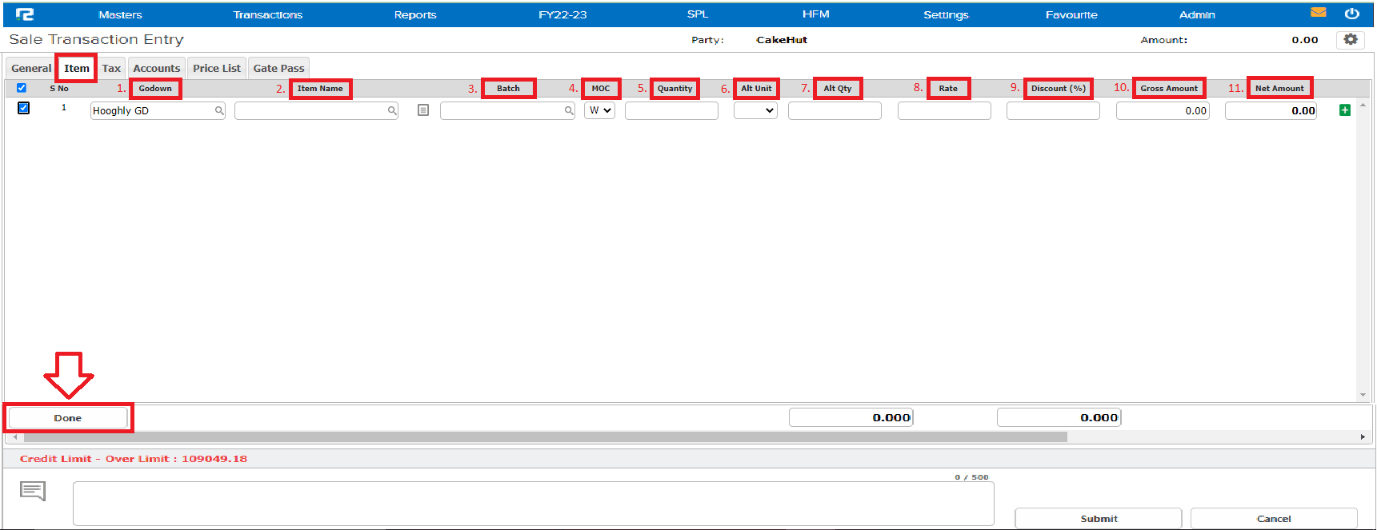Open the Transactions menu

tap(268, 15)
